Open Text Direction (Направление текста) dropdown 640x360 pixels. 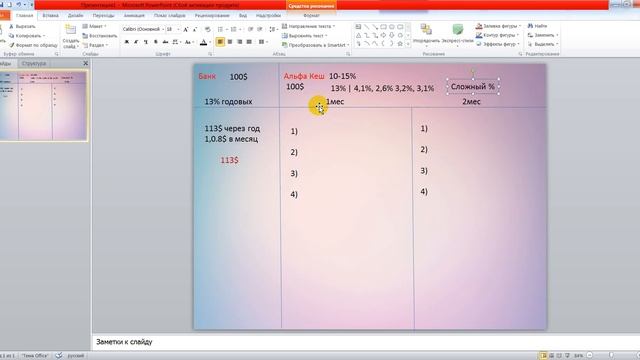click(309, 26)
